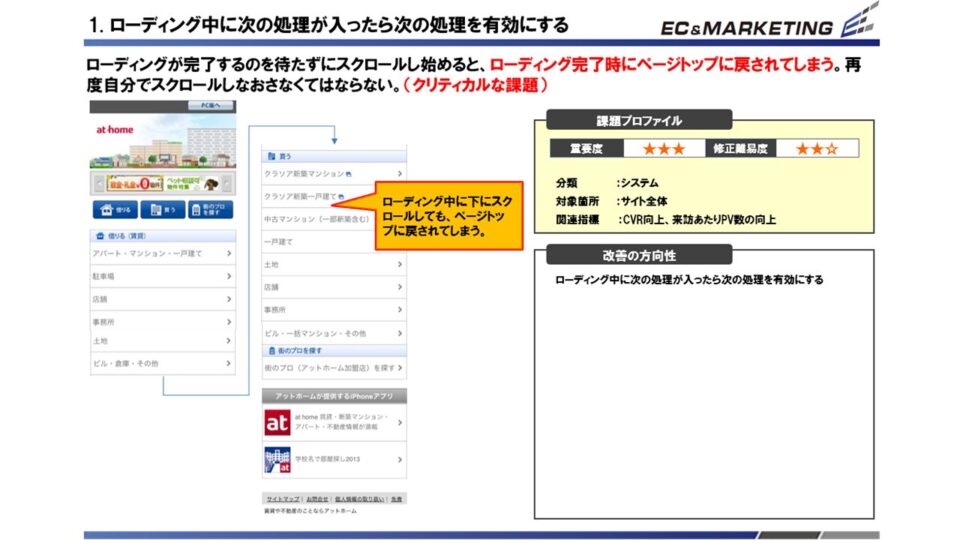Click chevron on the 駐車場 row
This screenshot has width=960, height=540.
click(229, 276)
